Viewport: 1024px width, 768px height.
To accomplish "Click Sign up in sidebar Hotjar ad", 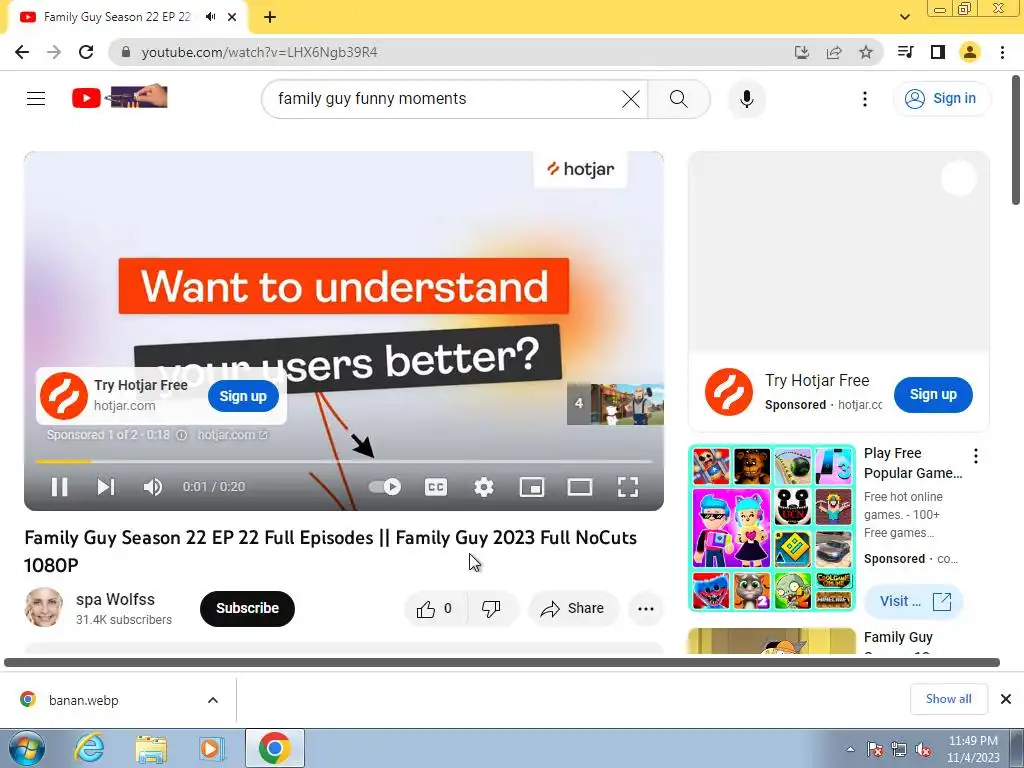I will click(x=933, y=394).
